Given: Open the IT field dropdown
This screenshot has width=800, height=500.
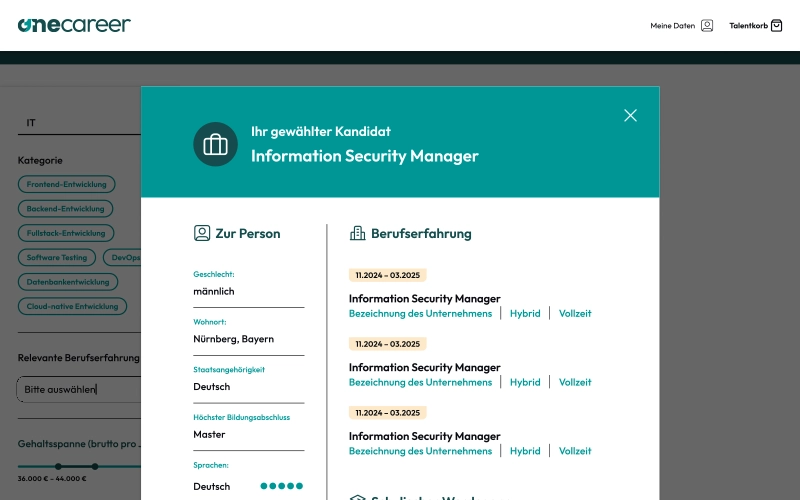Looking at the screenshot, I should pos(79,123).
